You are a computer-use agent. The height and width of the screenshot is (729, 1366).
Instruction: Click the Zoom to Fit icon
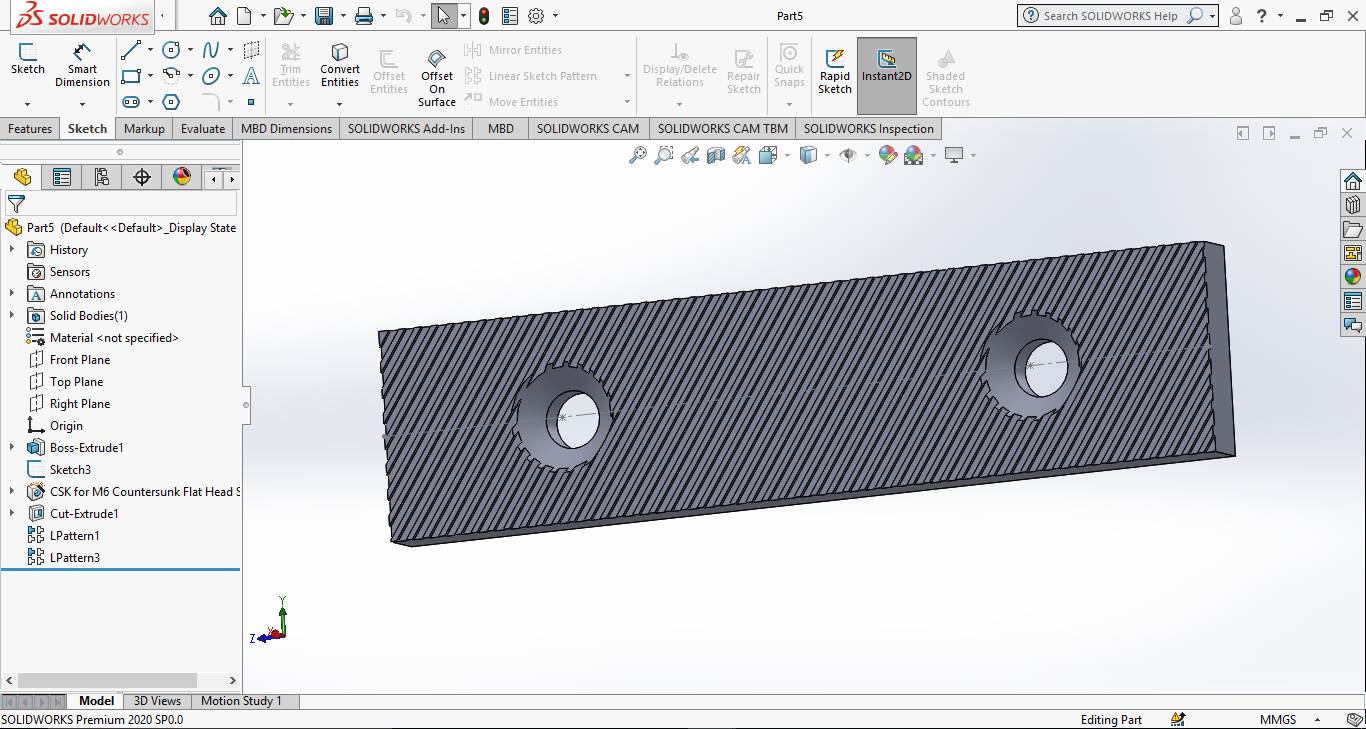click(637, 155)
